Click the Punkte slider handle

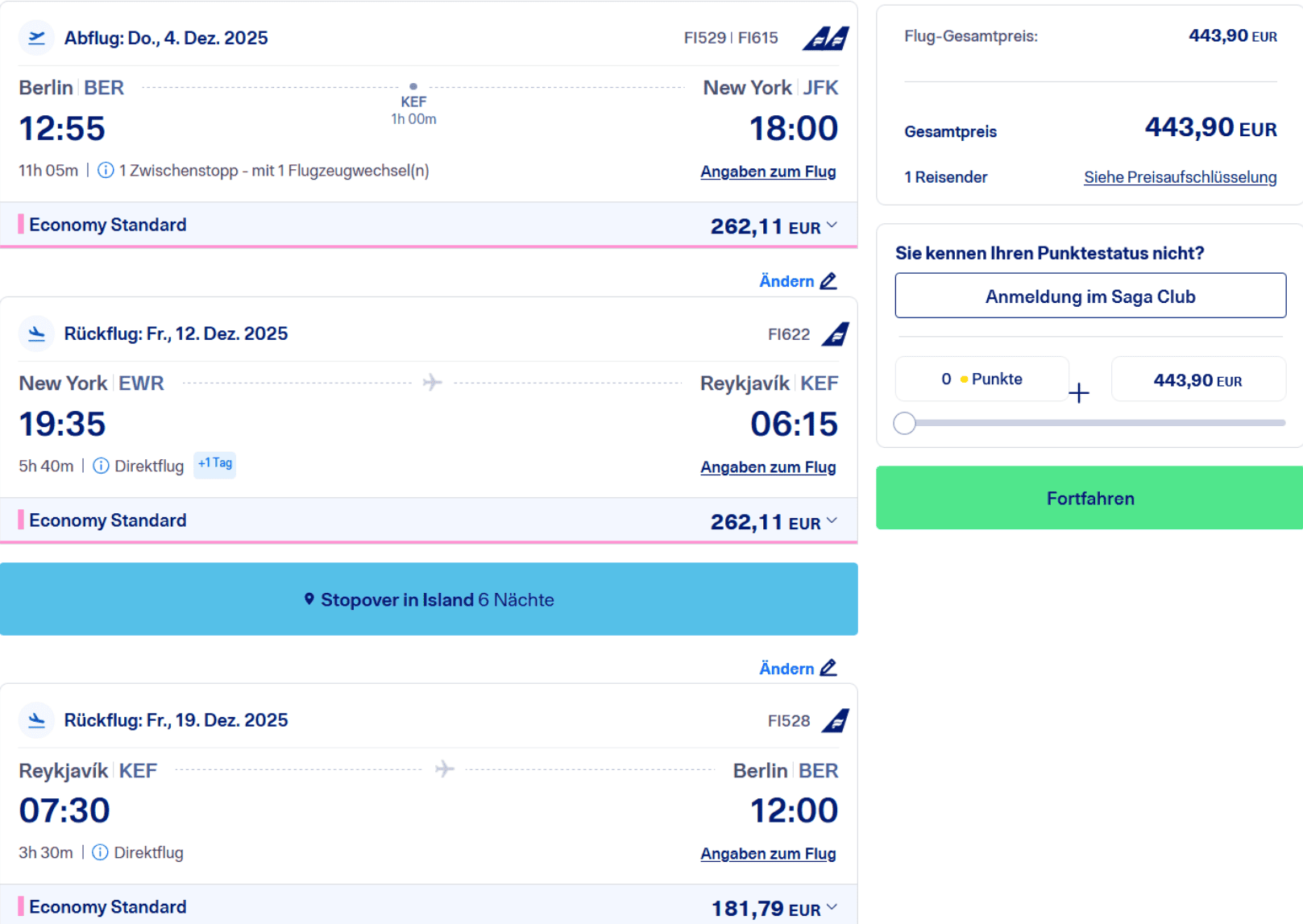pos(904,423)
